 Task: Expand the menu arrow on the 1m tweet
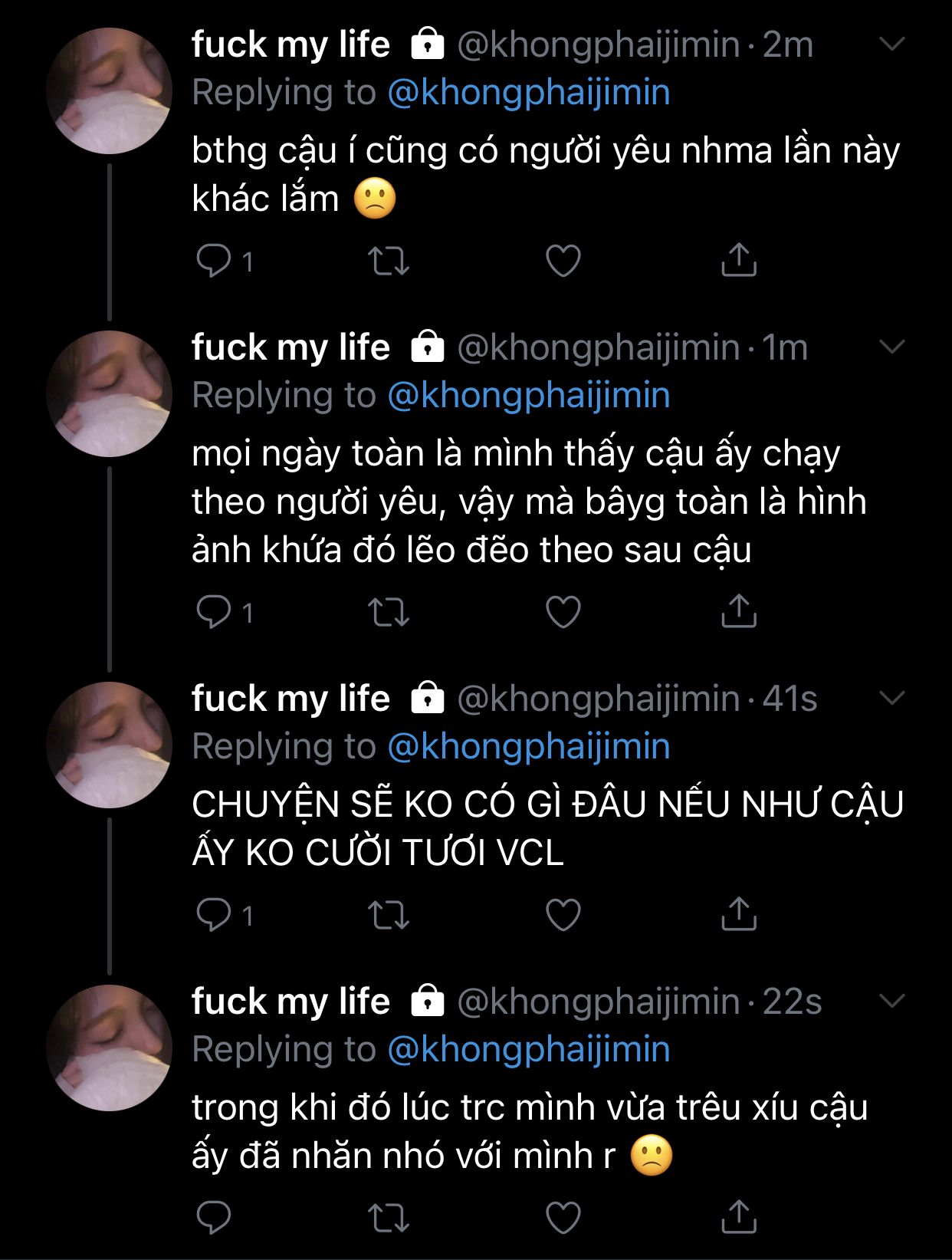click(x=891, y=347)
